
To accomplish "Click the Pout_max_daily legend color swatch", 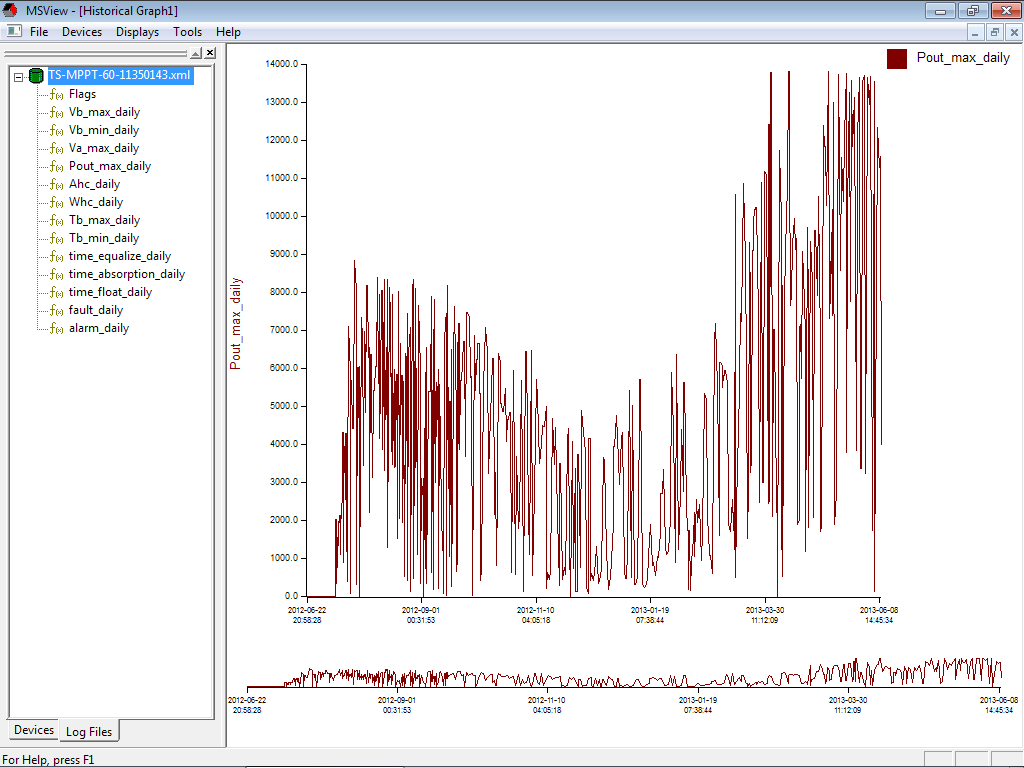I will pyautogui.click(x=897, y=58).
